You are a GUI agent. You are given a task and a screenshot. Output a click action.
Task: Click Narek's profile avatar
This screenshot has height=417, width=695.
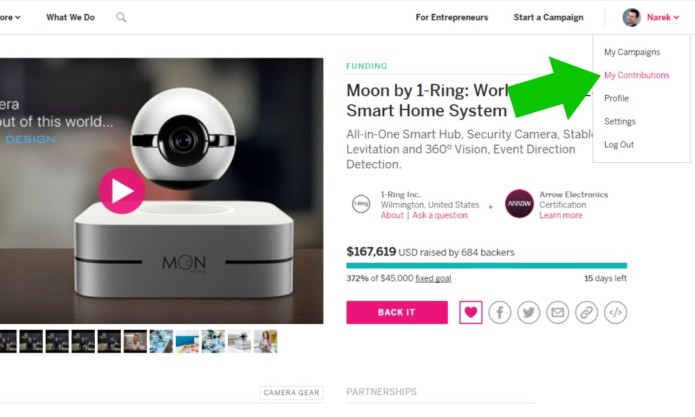[631, 17]
